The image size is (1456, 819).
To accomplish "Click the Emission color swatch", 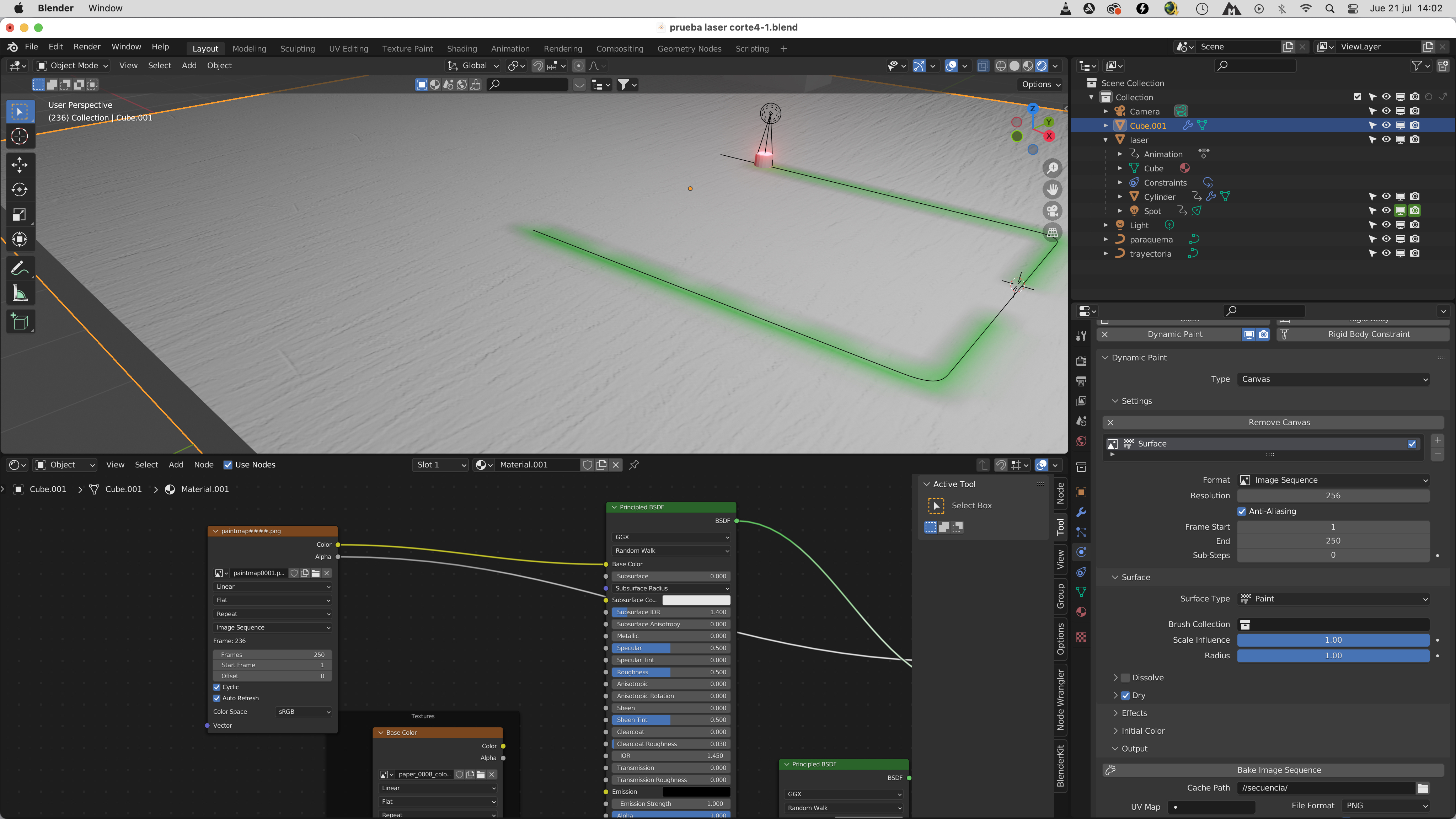I will [696, 792].
